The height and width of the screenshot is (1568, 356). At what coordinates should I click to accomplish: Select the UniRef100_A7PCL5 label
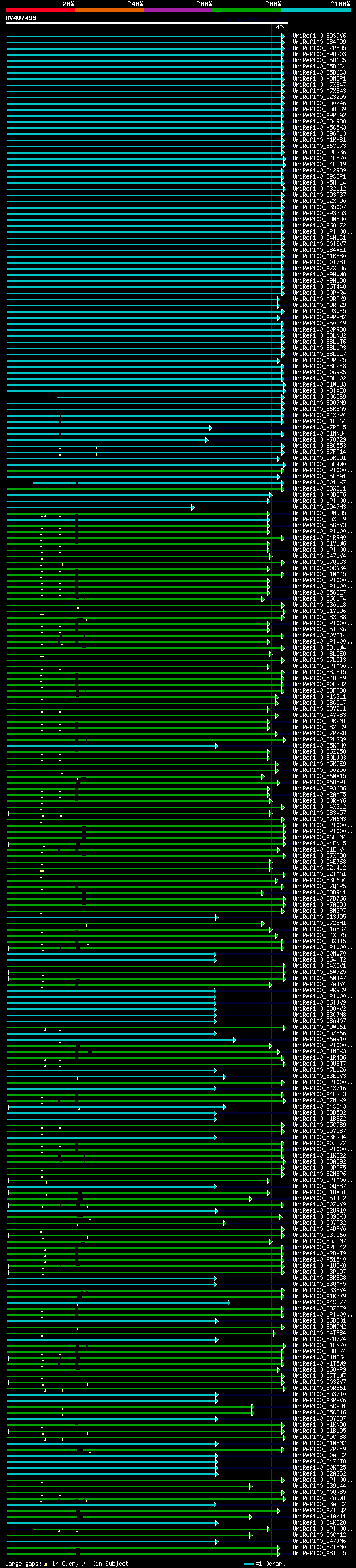[319, 427]
